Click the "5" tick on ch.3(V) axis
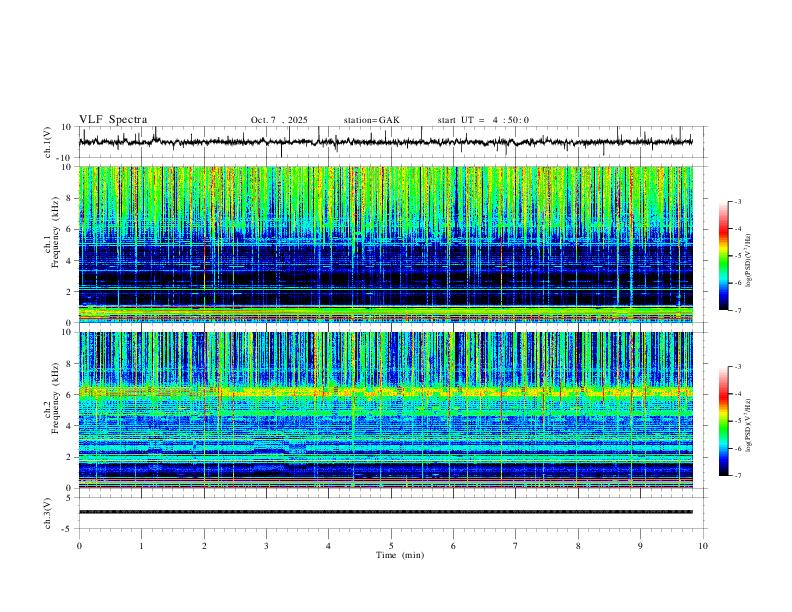Screen dimensions: 792x612 coord(69,498)
